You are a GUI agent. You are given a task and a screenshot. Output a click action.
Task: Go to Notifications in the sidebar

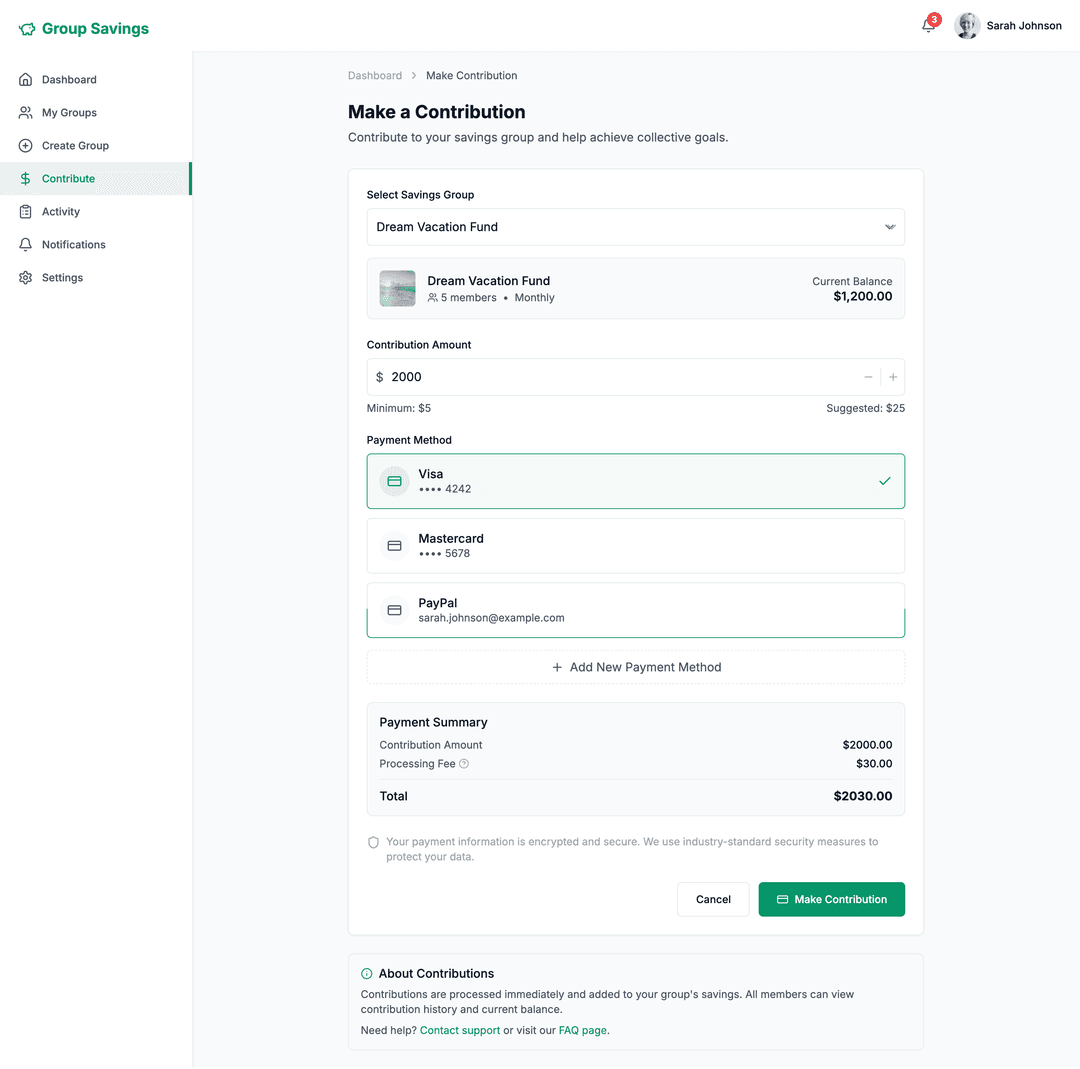(x=73, y=245)
